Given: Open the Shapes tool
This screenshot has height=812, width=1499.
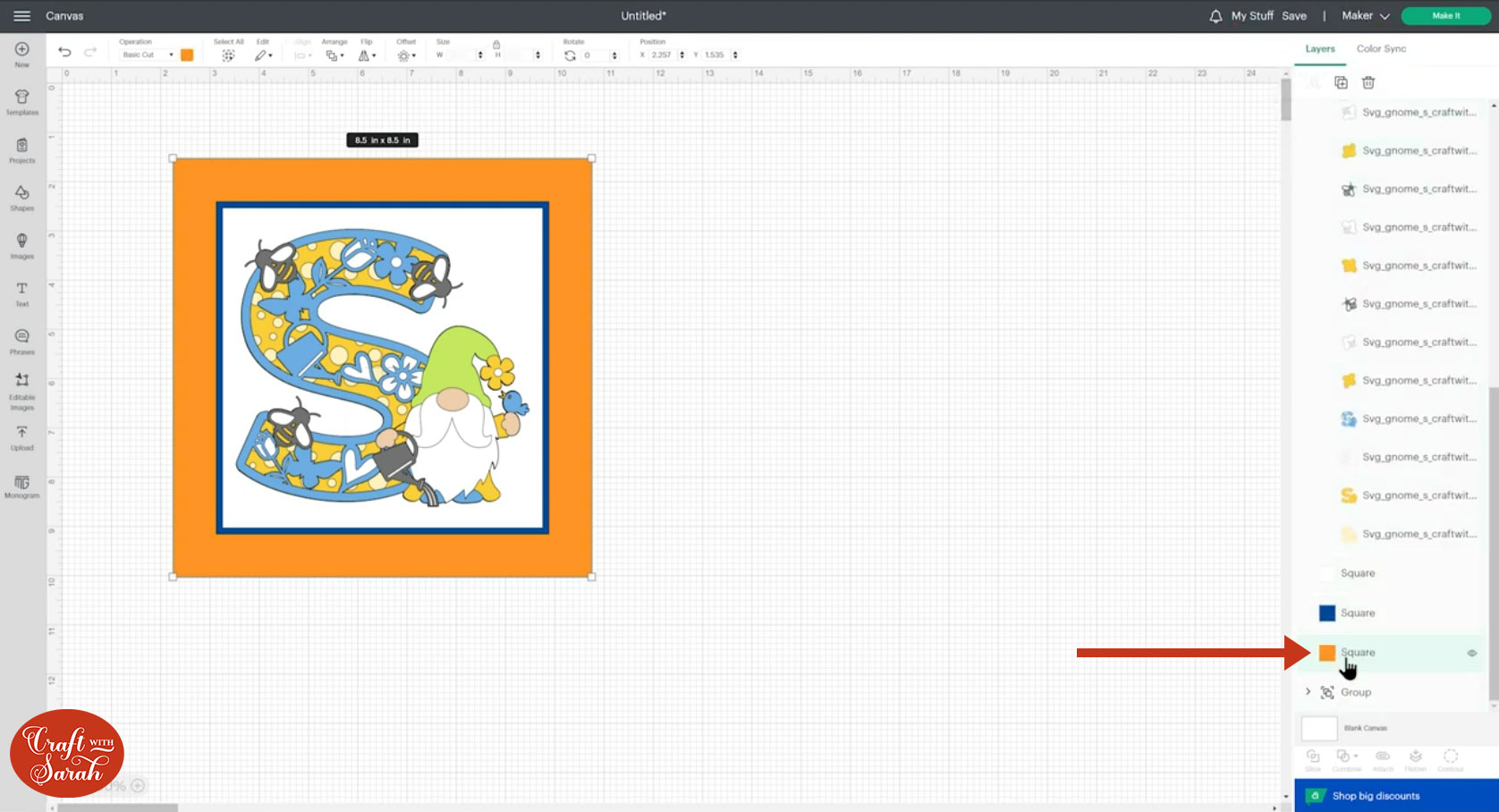Looking at the screenshot, I should (22, 198).
